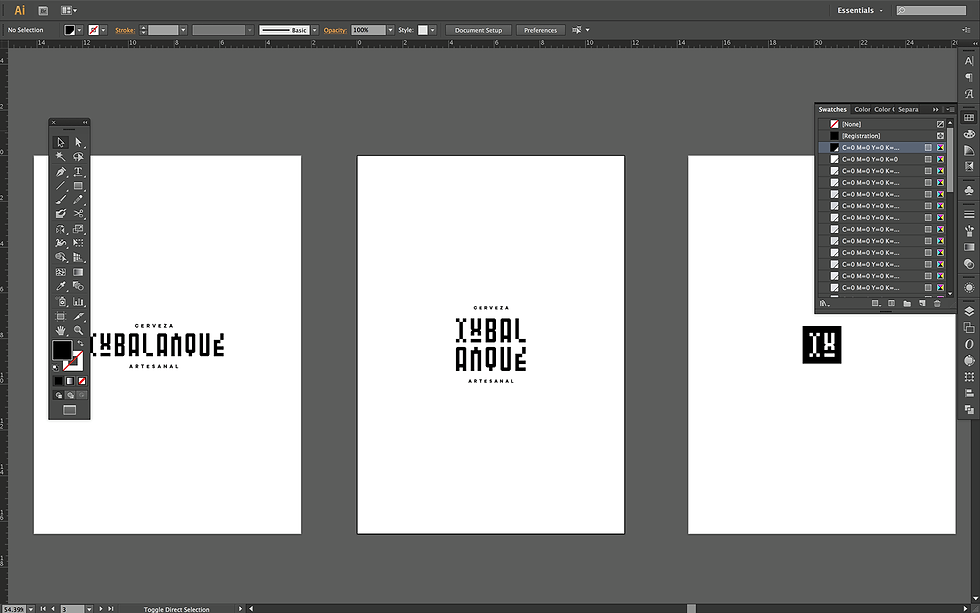Switch to the Color Guide tab
The height and width of the screenshot is (613, 980).
[884, 109]
